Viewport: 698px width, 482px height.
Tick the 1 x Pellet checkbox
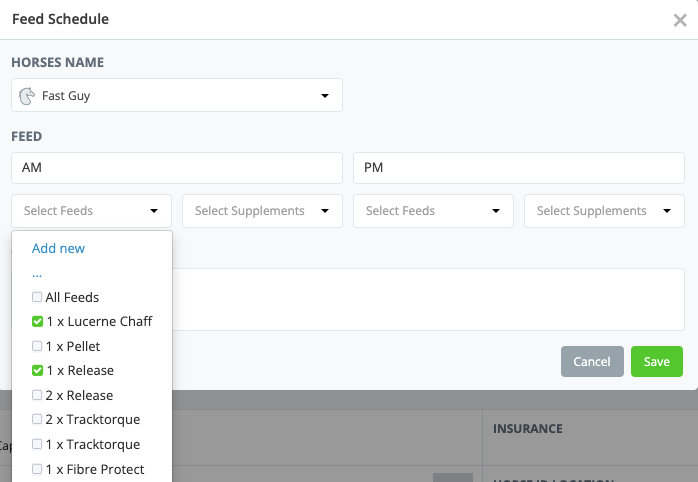(37, 346)
